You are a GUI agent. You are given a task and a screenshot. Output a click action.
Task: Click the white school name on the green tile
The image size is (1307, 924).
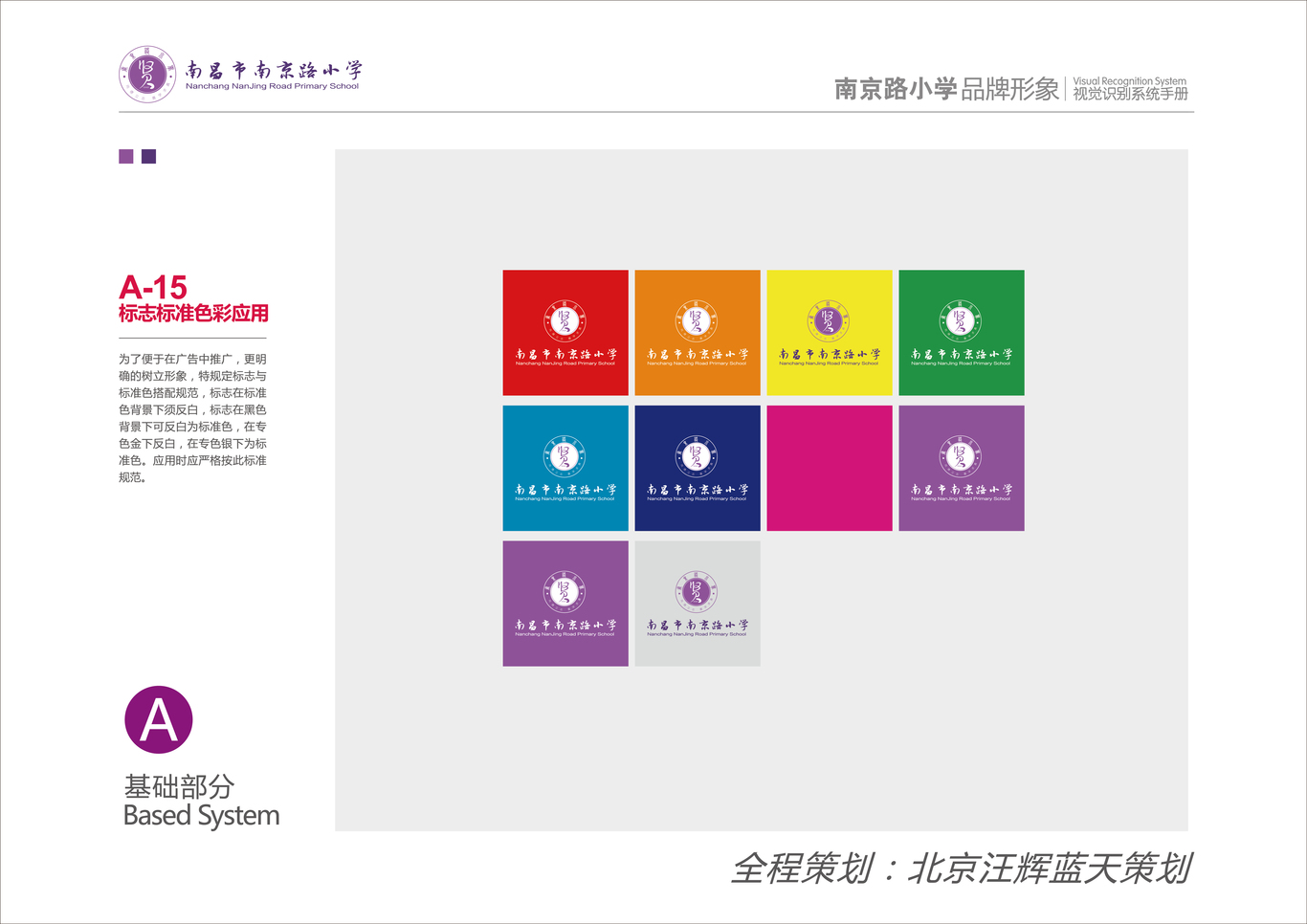tap(962, 354)
